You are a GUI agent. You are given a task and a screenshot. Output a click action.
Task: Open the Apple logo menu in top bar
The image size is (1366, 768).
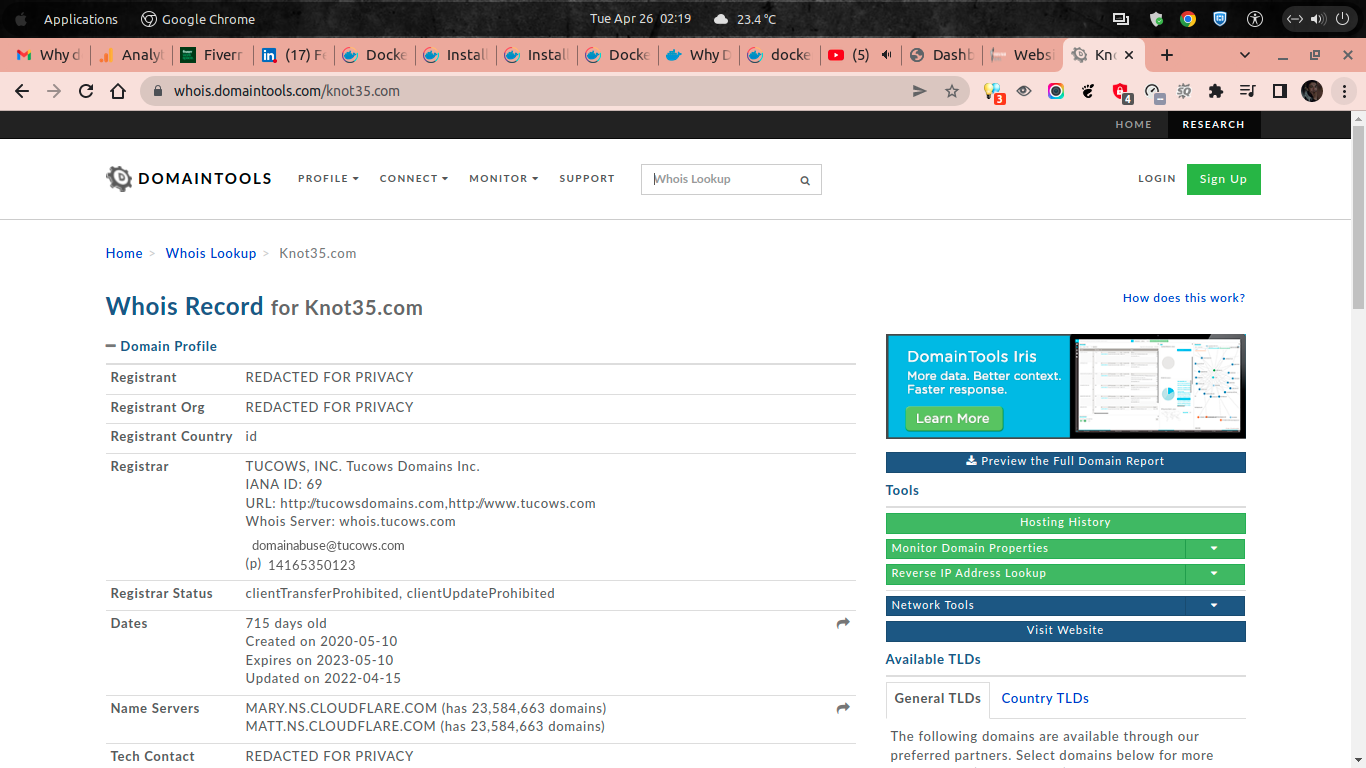[20, 19]
